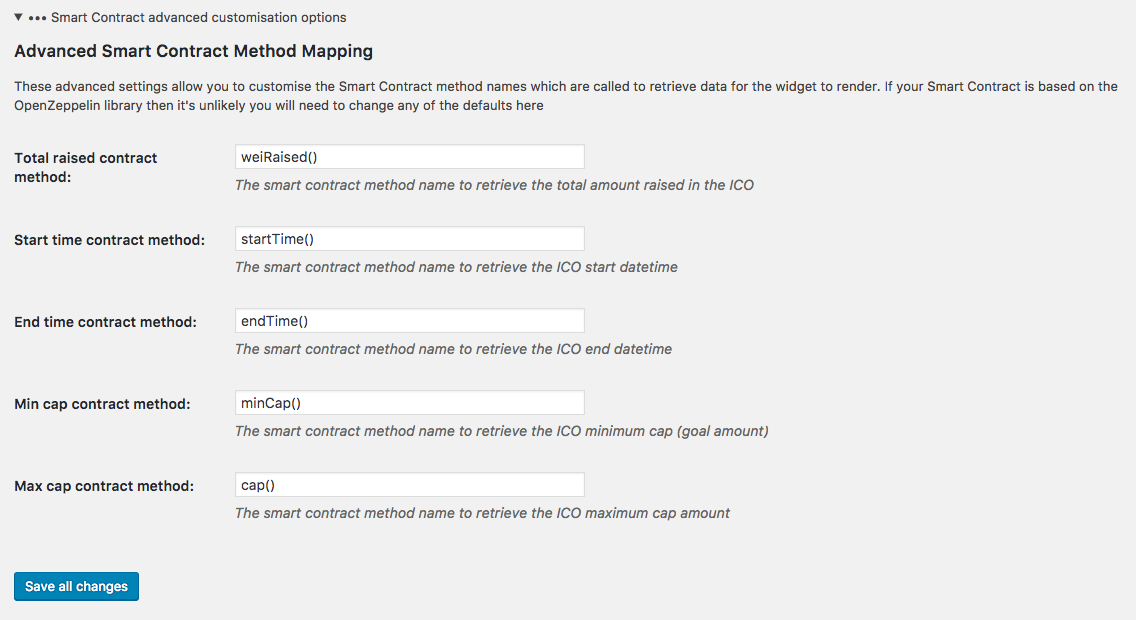Focus the minCap() input field

coord(409,403)
